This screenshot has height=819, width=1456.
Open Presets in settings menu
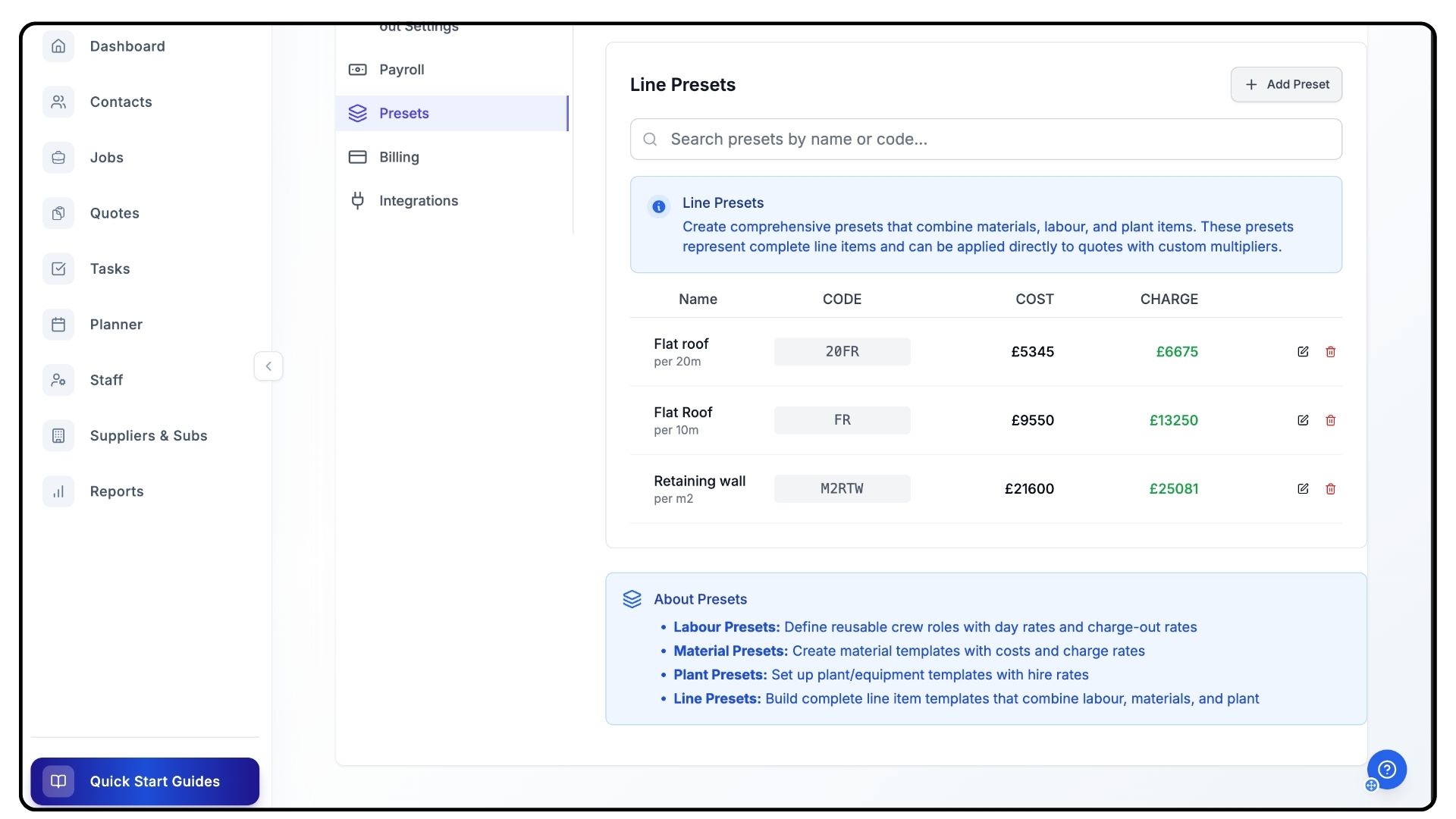(403, 114)
